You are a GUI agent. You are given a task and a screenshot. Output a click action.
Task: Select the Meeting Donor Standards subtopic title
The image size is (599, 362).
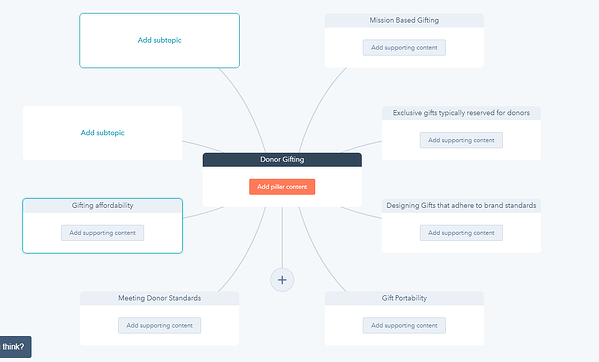tap(159, 298)
